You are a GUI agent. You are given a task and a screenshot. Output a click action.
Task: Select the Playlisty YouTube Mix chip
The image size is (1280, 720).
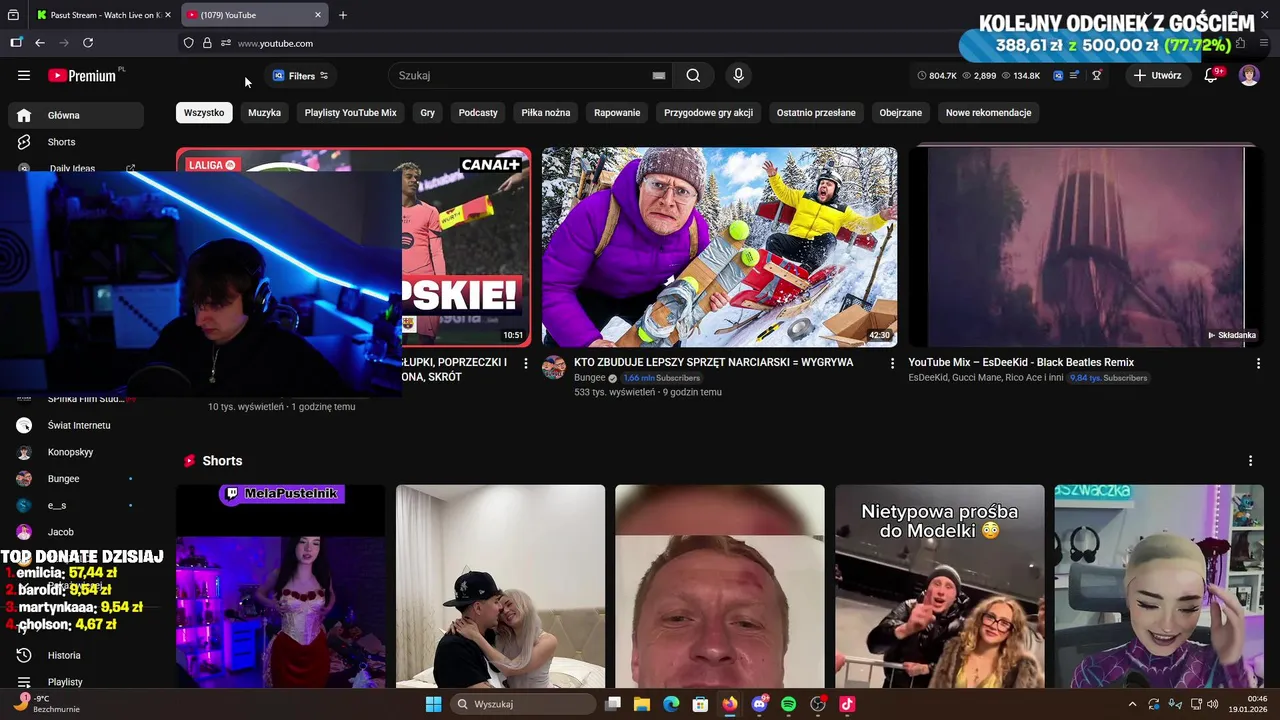click(x=351, y=113)
